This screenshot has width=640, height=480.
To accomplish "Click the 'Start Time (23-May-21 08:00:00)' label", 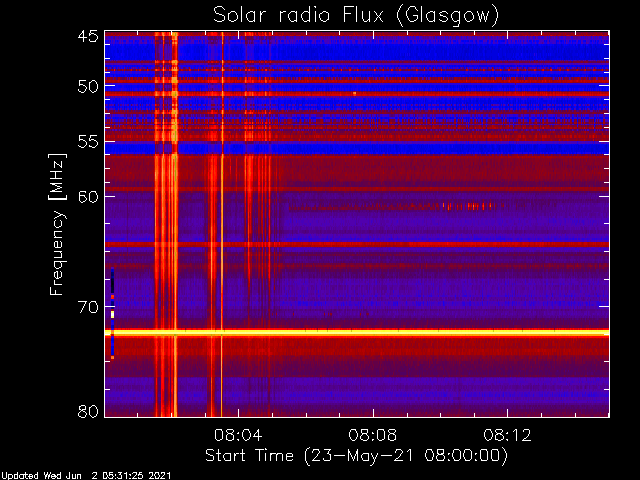I will pyautogui.click(x=356, y=456).
